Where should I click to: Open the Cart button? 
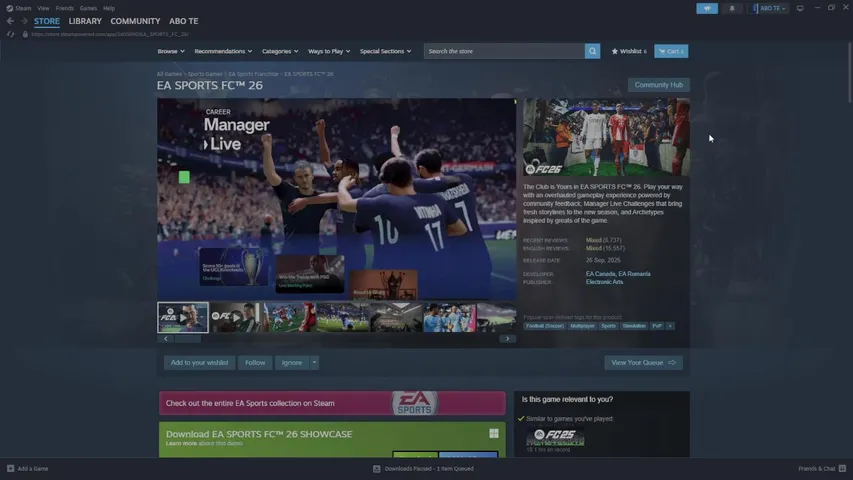[x=671, y=51]
